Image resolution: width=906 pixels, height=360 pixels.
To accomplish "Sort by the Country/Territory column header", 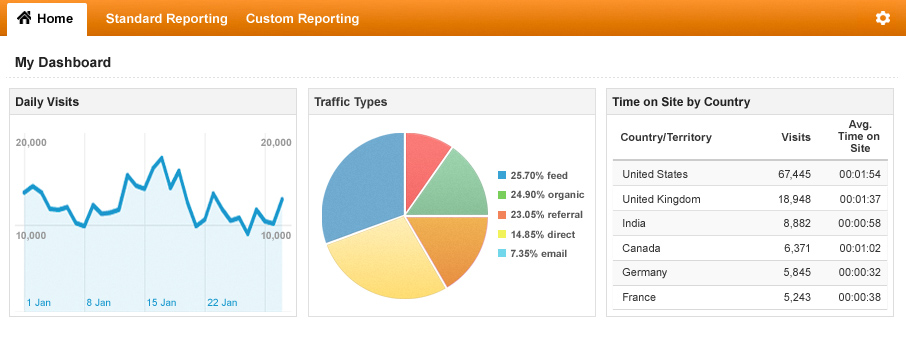I will click(666, 137).
